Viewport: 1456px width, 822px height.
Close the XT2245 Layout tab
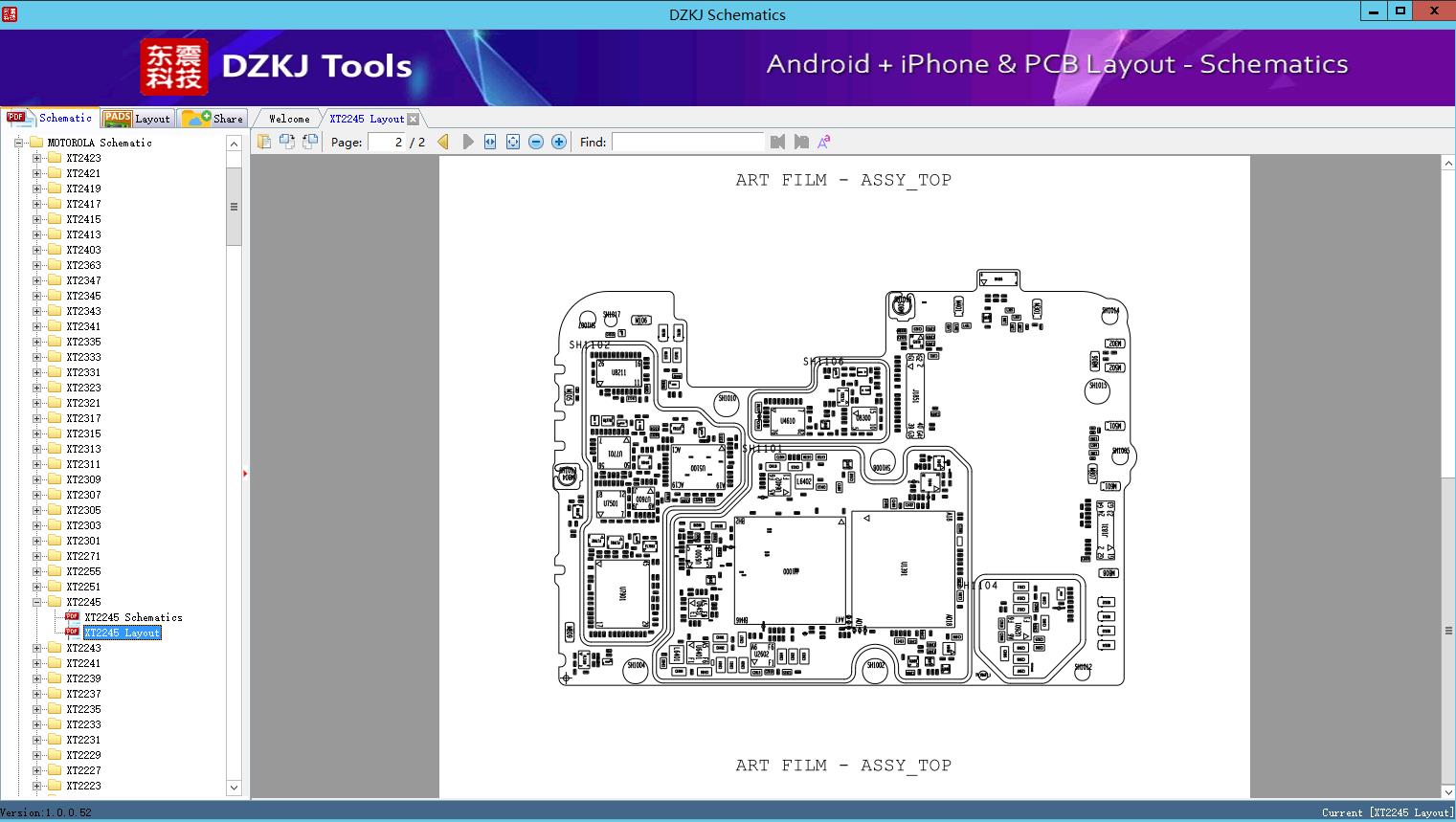point(413,119)
